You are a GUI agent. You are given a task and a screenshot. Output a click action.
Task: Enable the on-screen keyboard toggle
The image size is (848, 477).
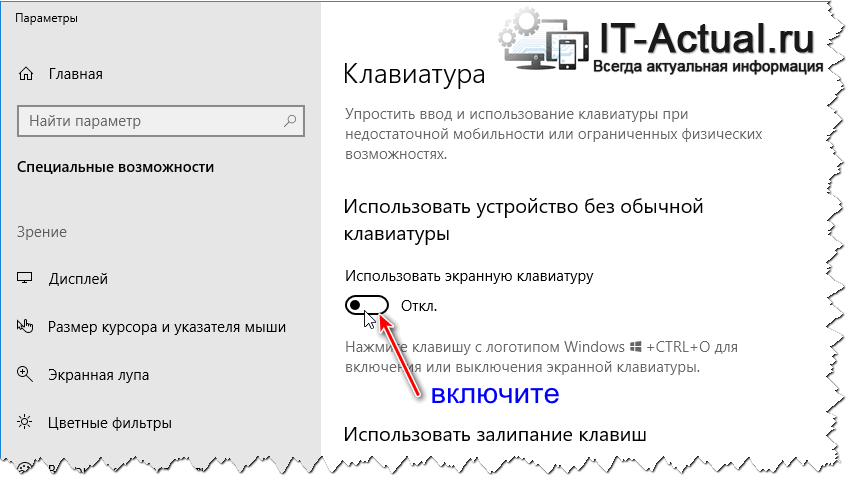click(x=366, y=305)
